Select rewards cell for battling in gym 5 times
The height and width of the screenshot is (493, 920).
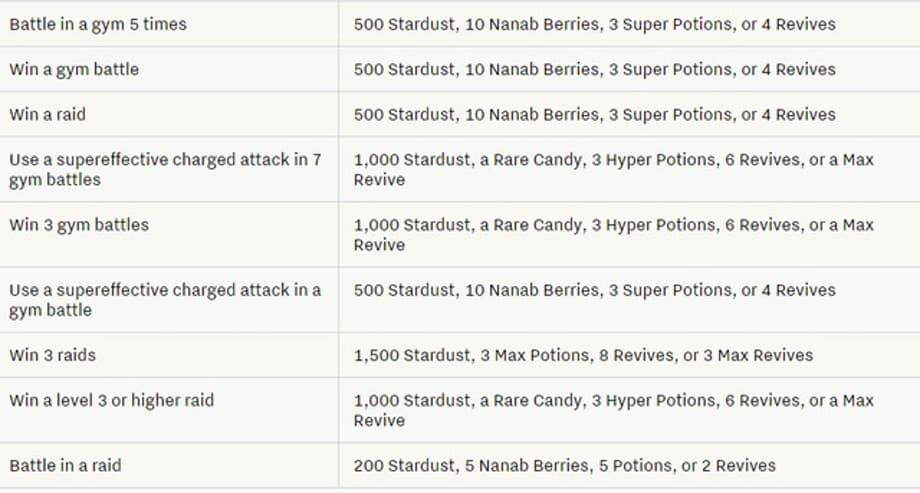click(x=594, y=24)
